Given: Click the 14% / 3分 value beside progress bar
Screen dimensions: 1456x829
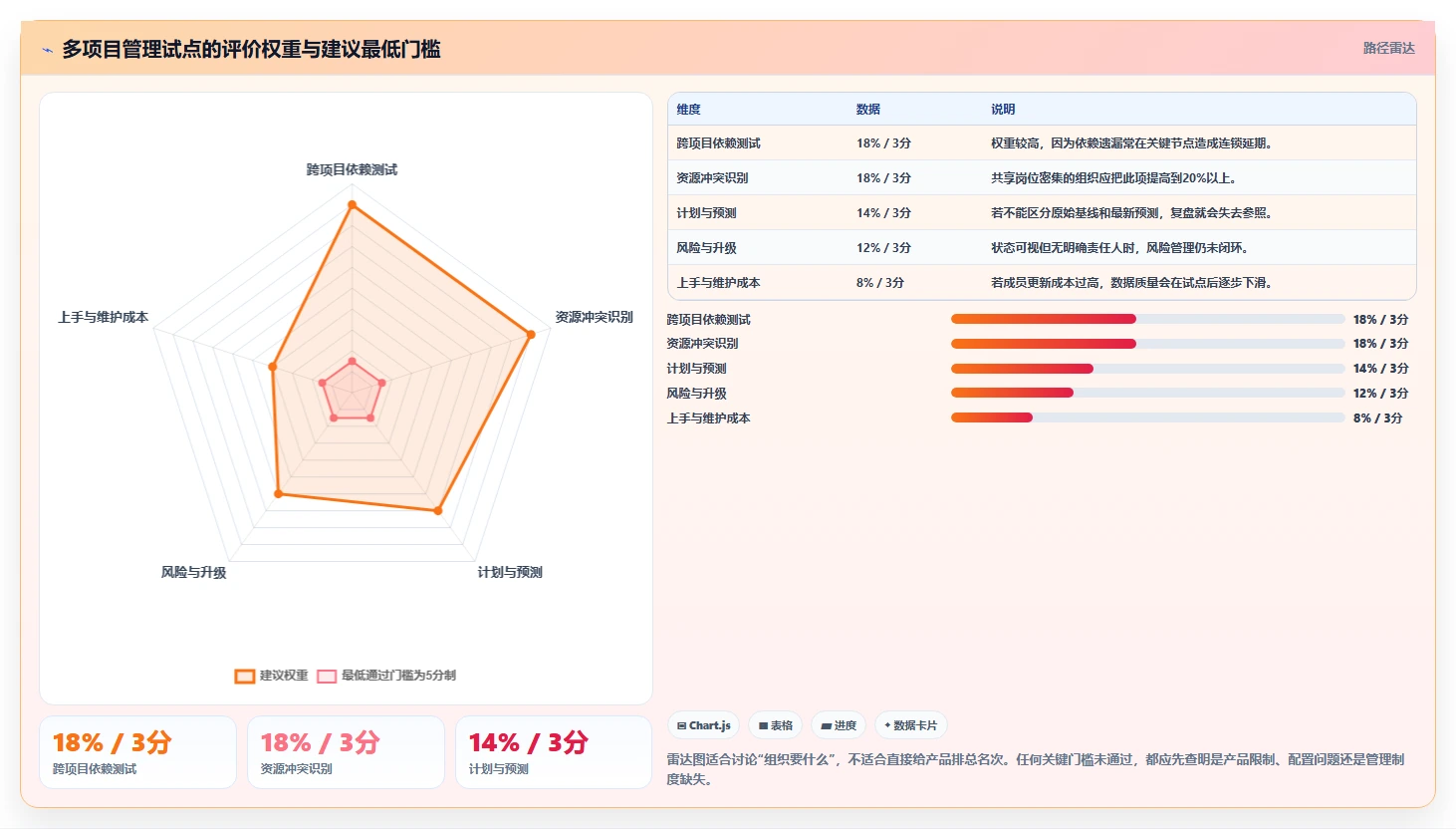Looking at the screenshot, I should click(x=1380, y=369).
